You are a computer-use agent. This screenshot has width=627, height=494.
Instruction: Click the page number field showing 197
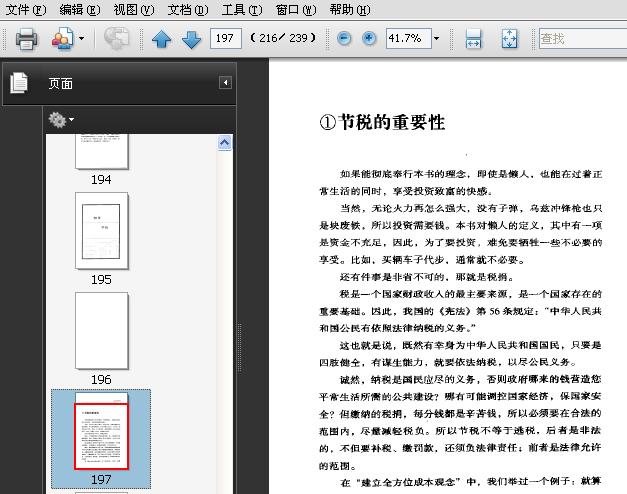pos(226,38)
